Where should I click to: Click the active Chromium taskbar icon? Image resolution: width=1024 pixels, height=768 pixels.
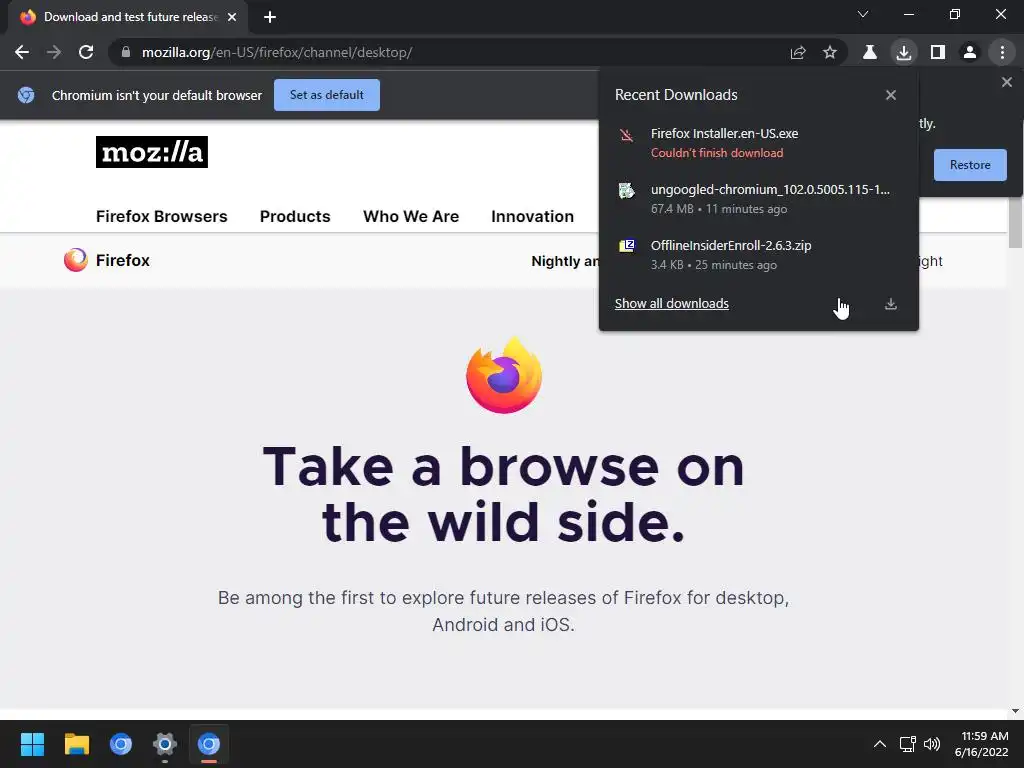(x=209, y=744)
